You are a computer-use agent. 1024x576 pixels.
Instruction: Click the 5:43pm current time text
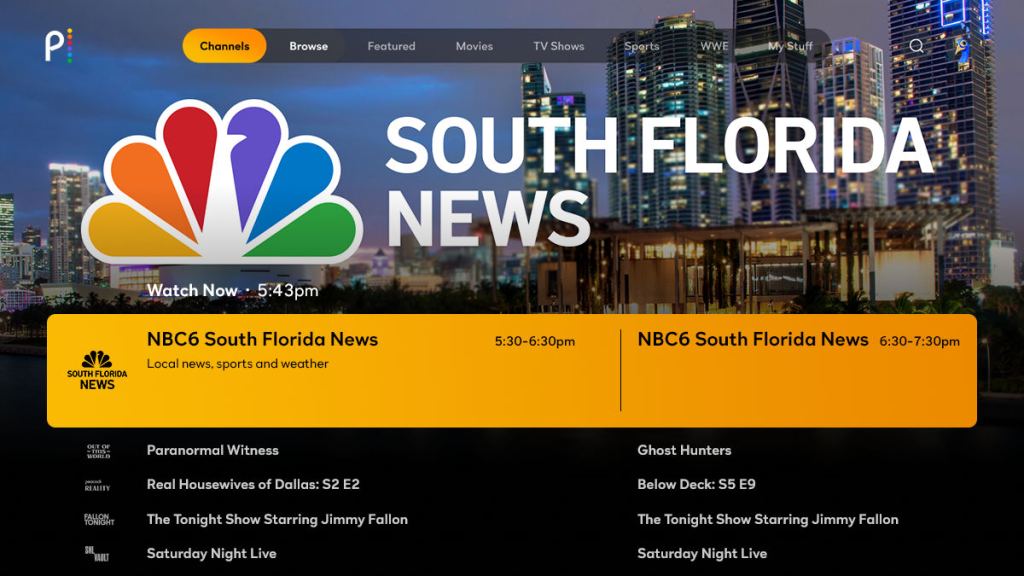coord(288,291)
